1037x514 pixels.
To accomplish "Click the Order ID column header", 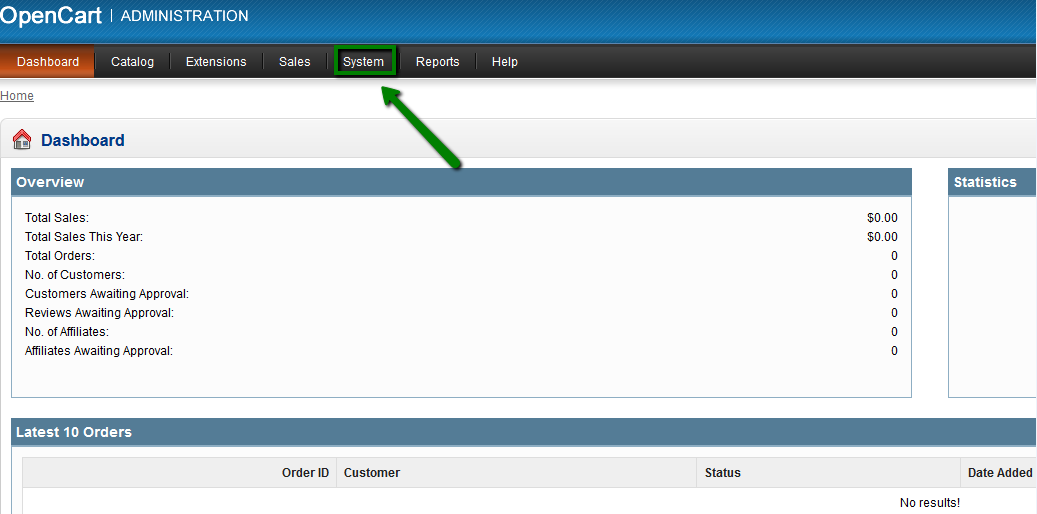I will 305,473.
